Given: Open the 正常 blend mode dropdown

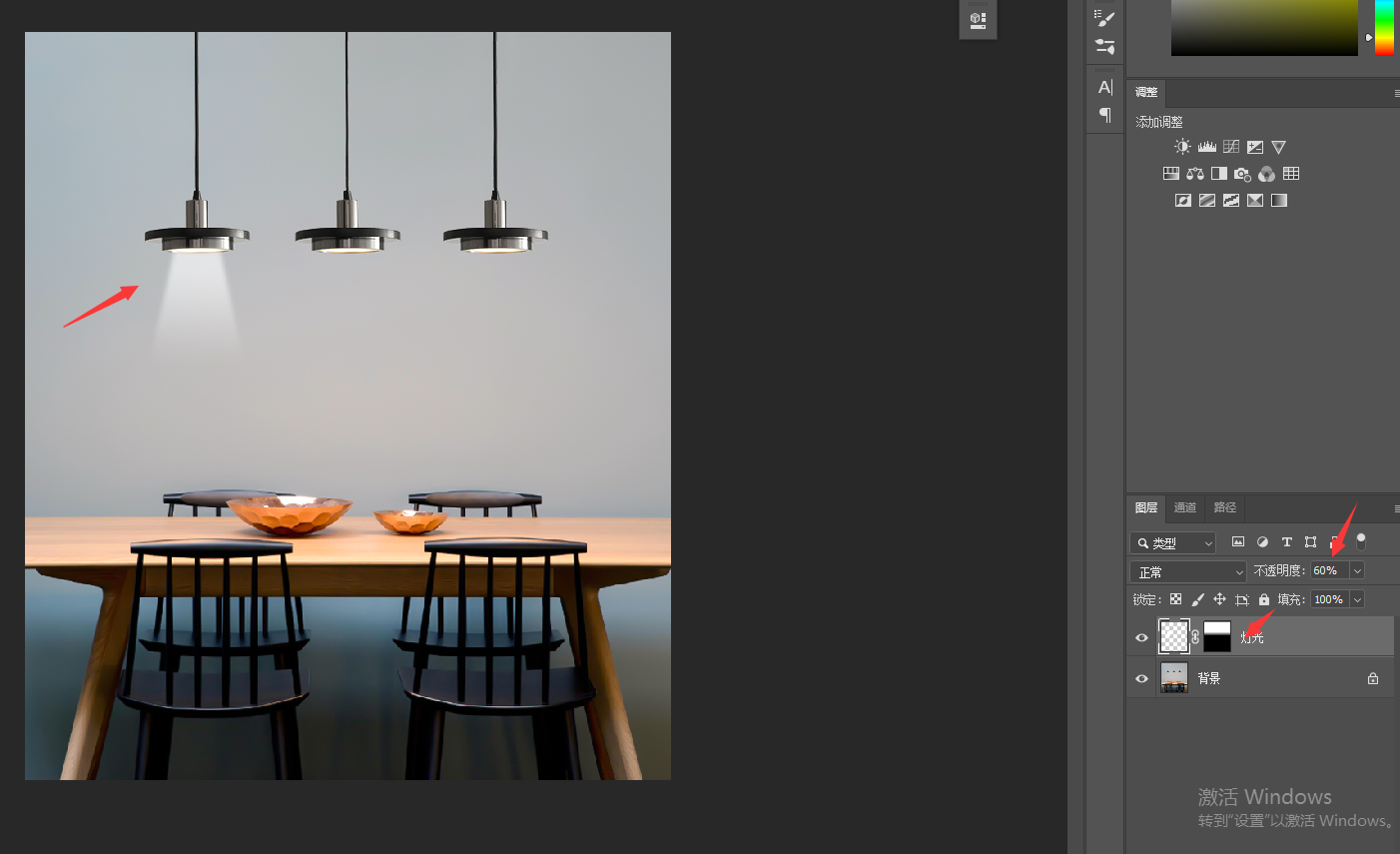Looking at the screenshot, I should 1188,571.
